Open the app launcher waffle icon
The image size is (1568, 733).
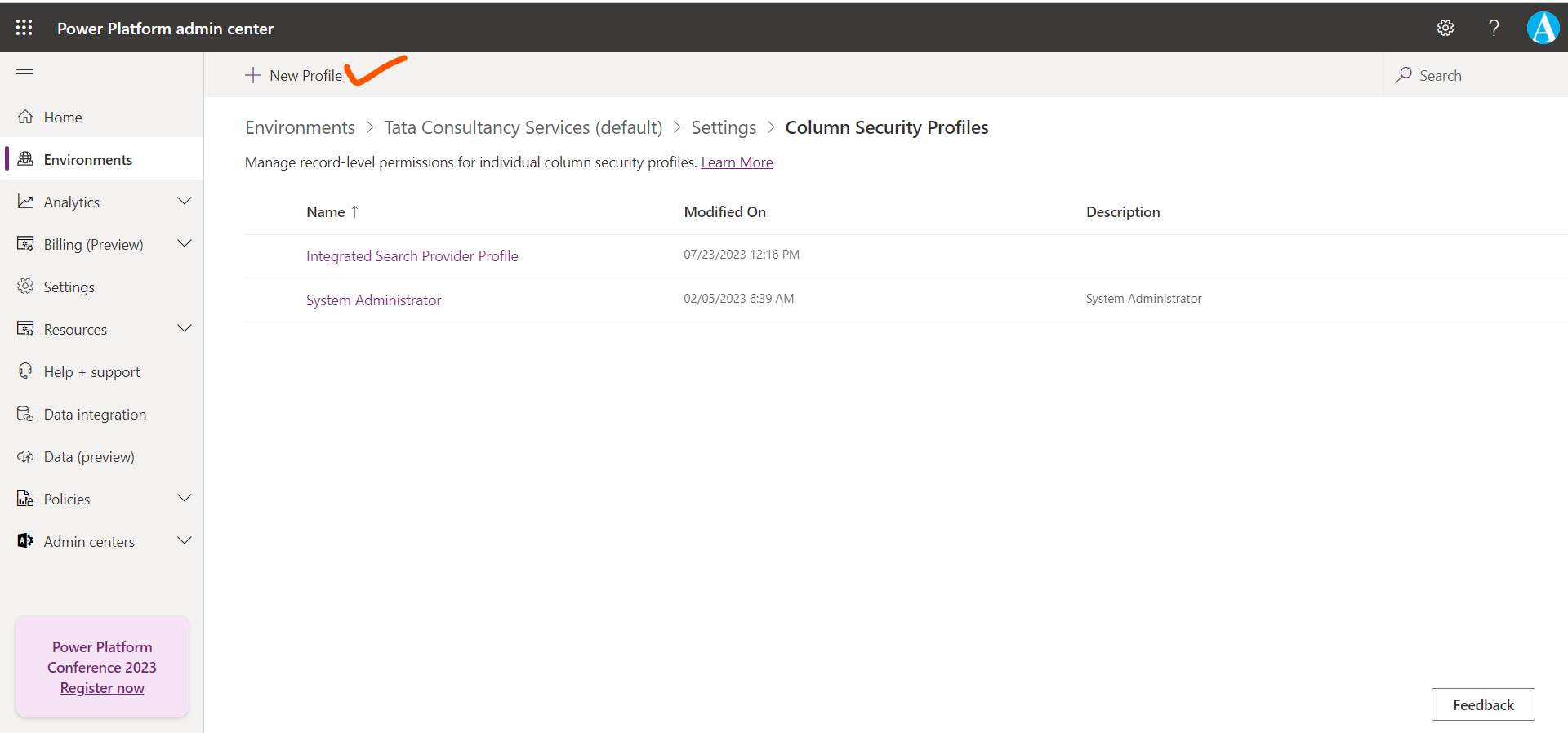24,28
